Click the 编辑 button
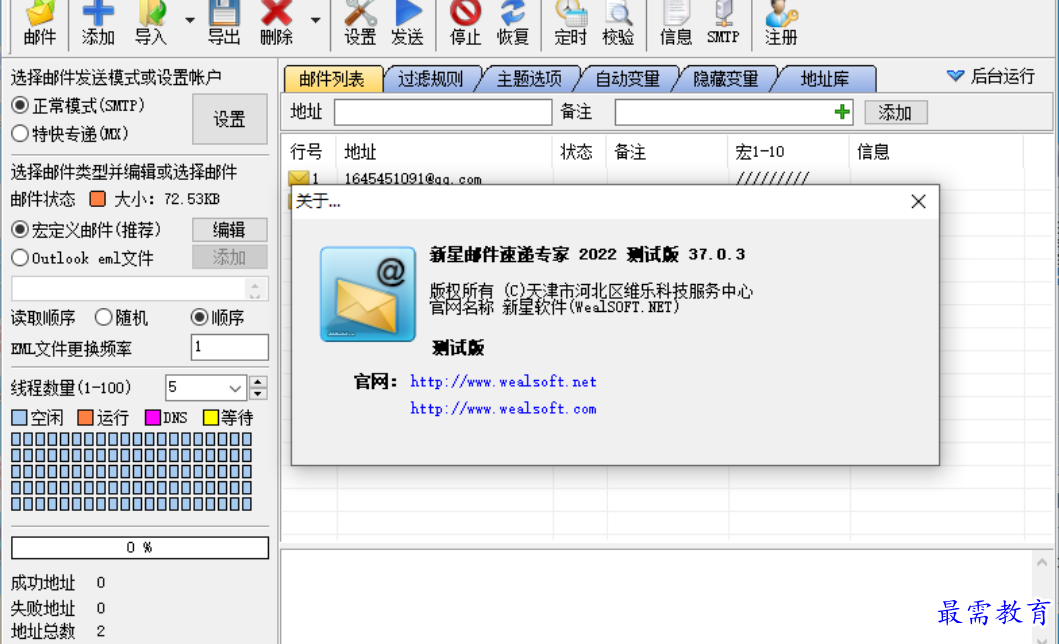This screenshot has width=1059, height=644. [230, 230]
